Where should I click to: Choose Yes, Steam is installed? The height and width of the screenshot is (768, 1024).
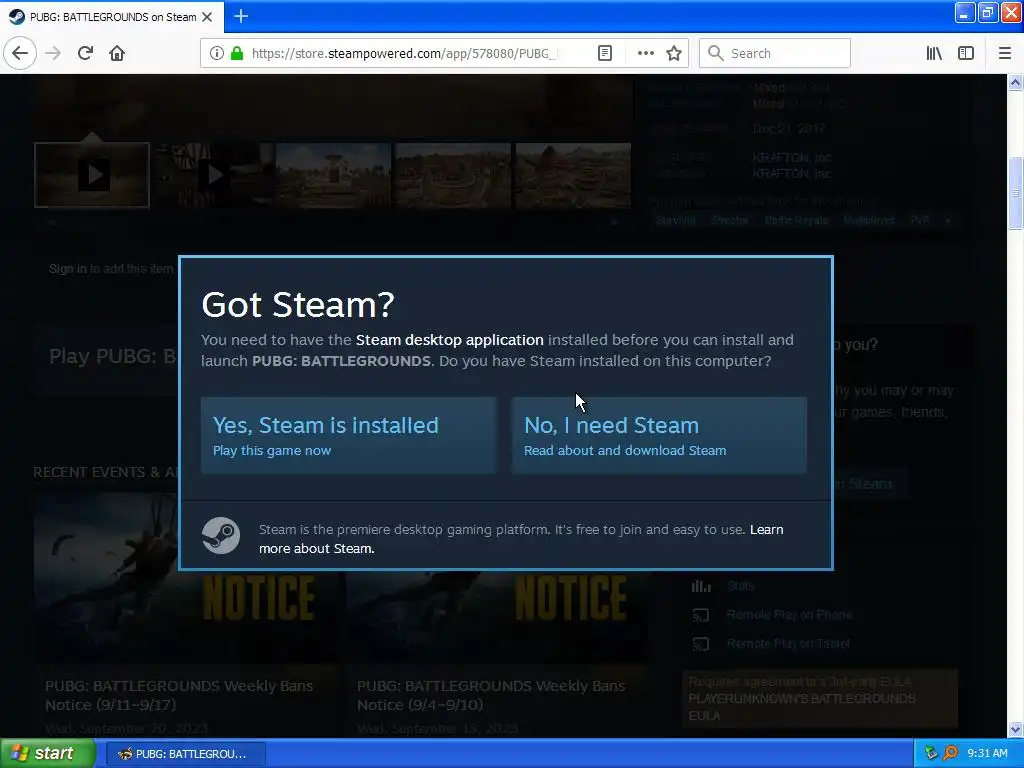[348, 436]
